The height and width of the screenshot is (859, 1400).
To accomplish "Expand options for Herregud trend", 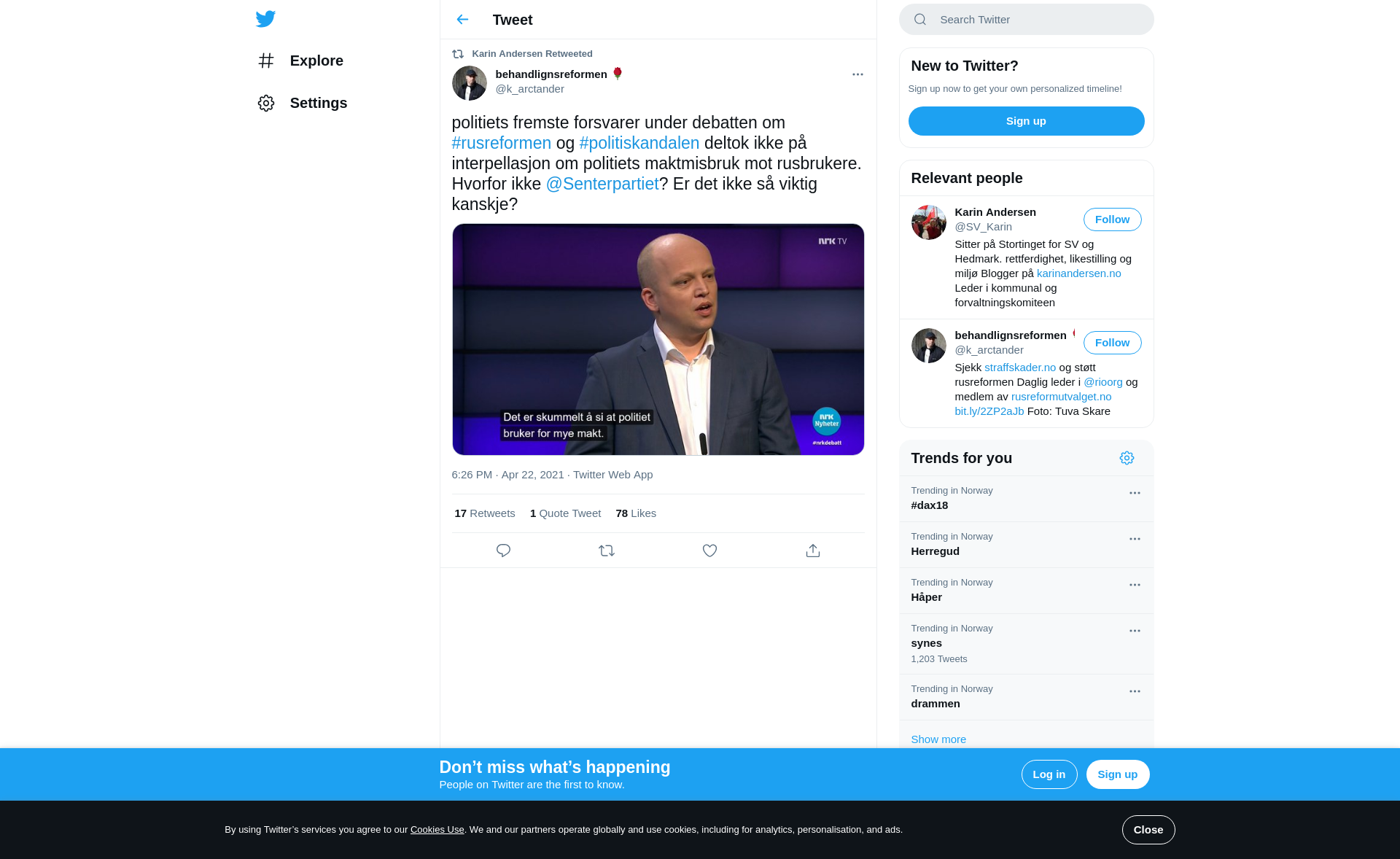I will point(1135,539).
